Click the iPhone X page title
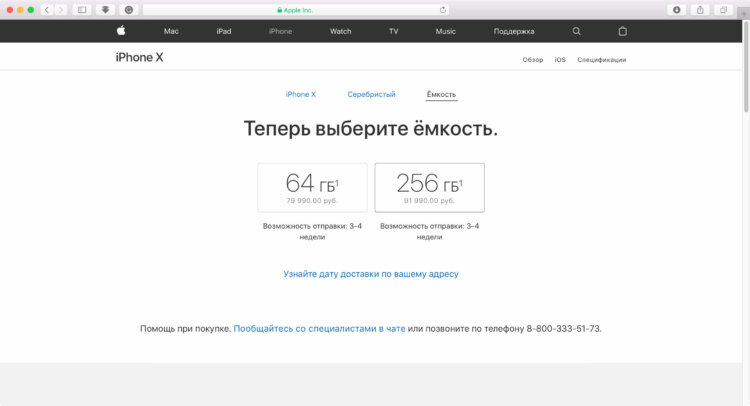The width and height of the screenshot is (750, 406). [139, 57]
